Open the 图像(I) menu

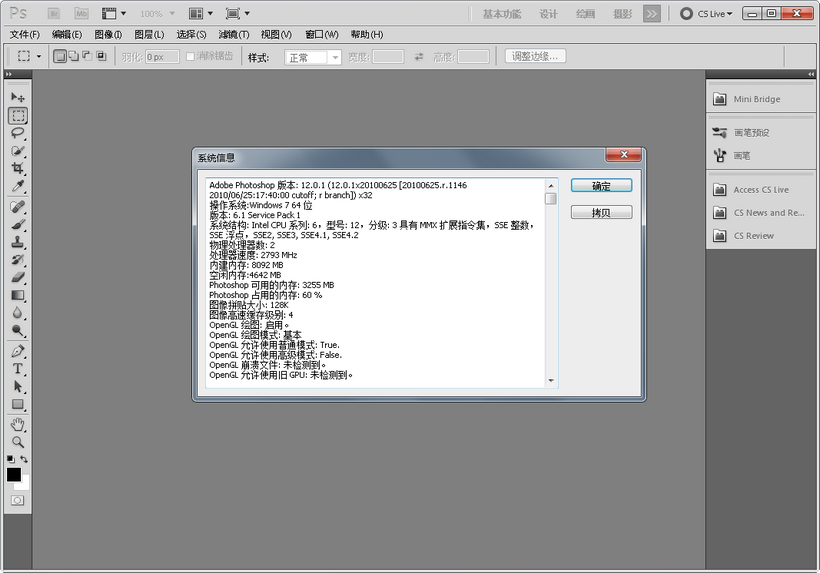pos(108,35)
